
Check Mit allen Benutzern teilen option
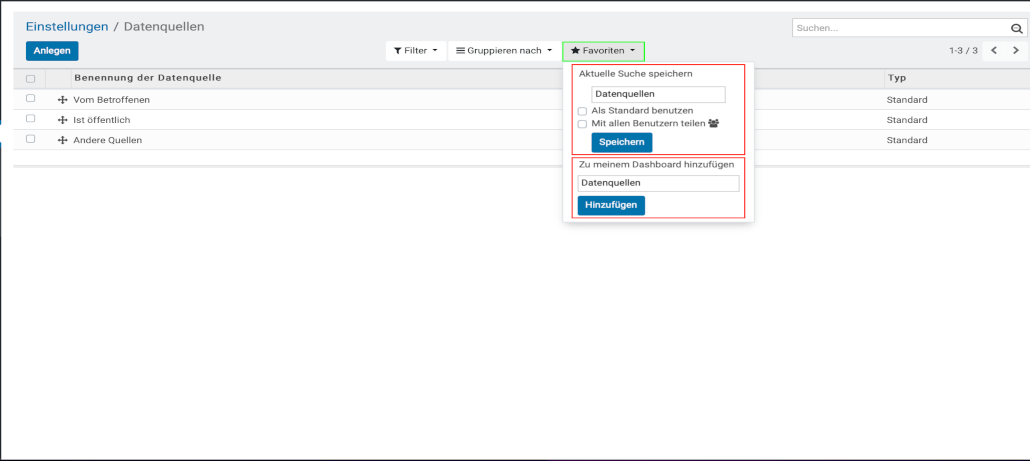pos(582,124)
